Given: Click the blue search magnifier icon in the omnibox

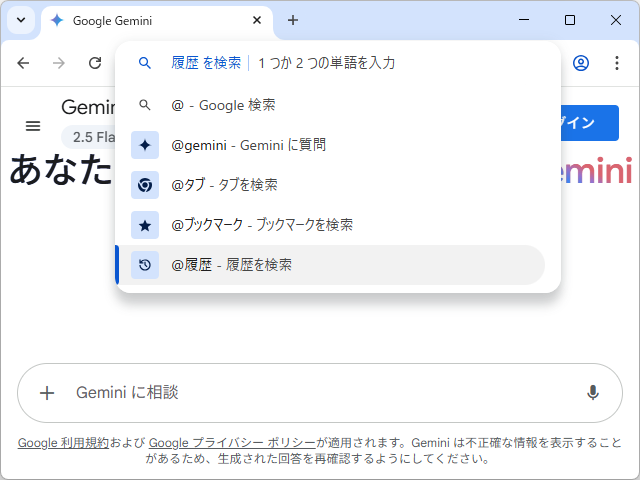Looking at the screenshot, I should tap(145, 63).
